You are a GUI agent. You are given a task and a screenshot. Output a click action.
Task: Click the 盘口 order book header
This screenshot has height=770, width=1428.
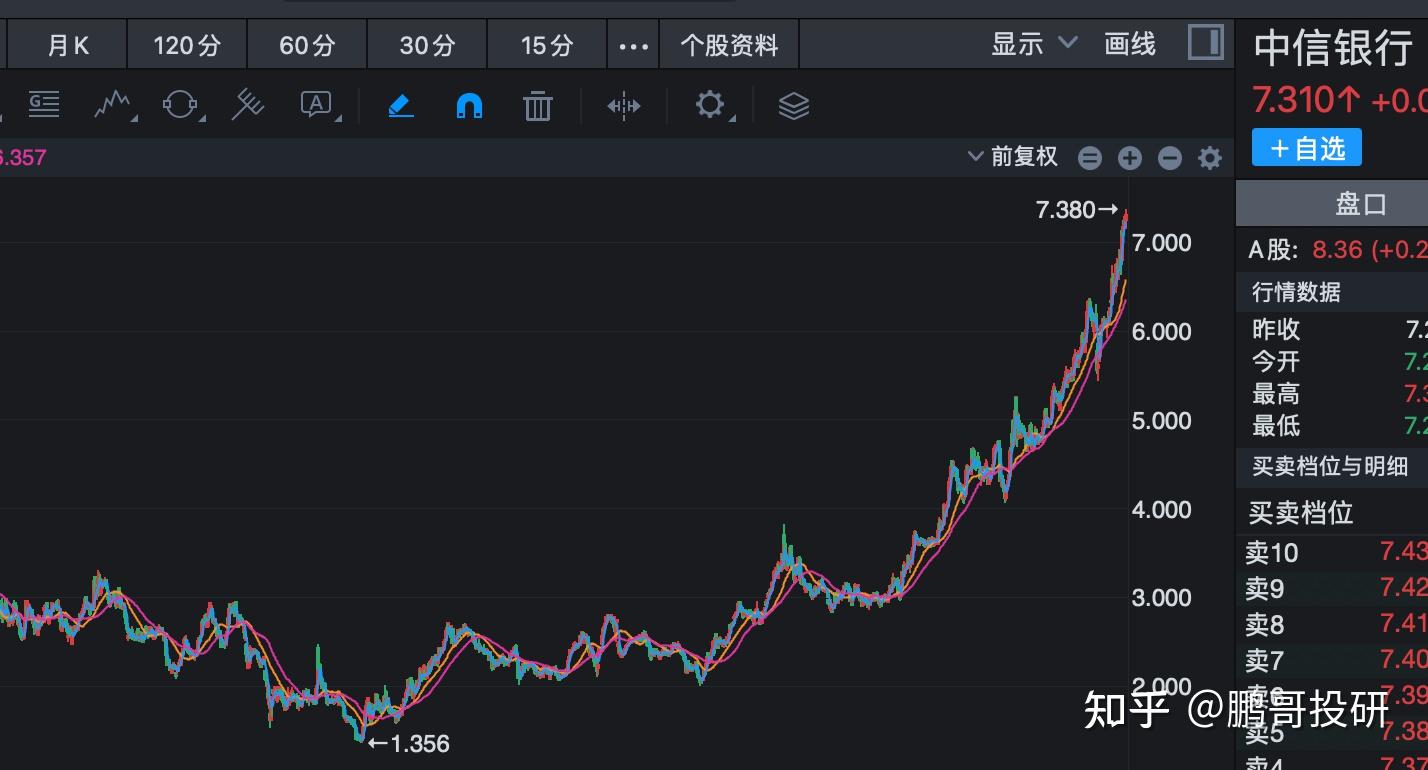[1360, 203]
